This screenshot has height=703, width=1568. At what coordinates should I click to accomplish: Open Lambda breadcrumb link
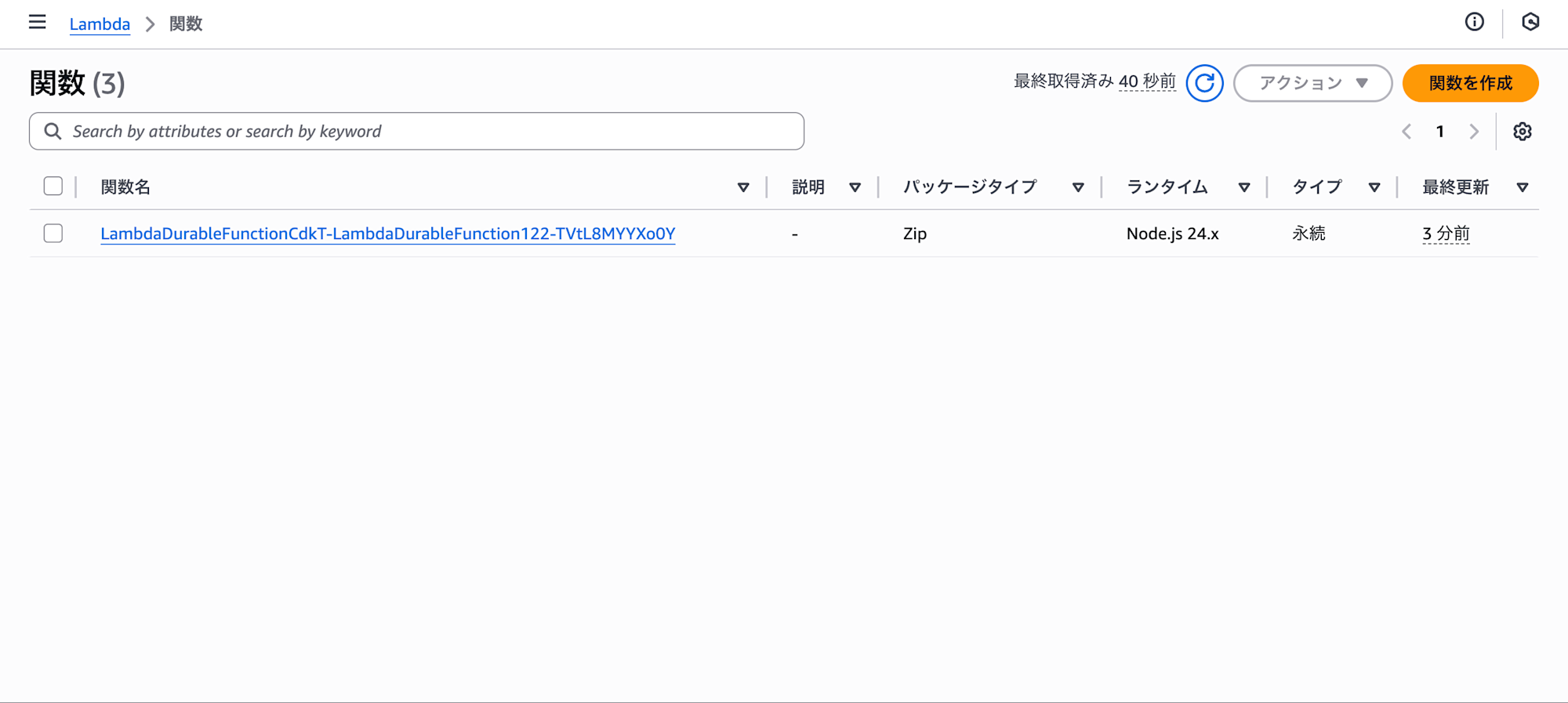coord(100,24)
